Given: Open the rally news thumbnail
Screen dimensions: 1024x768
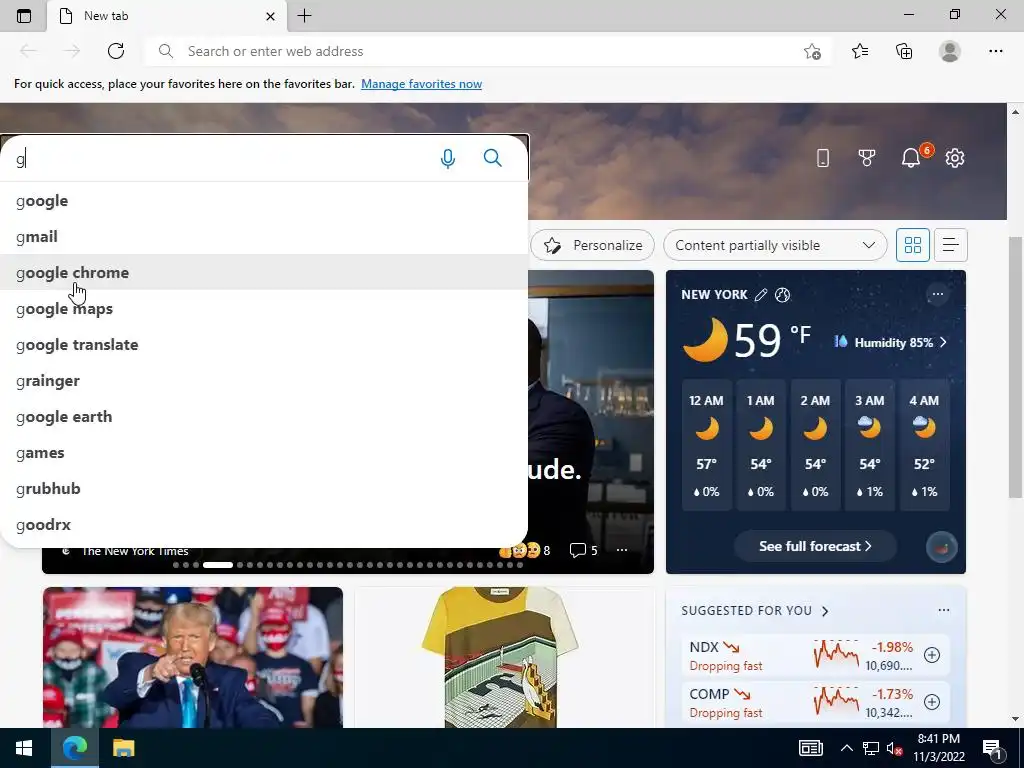Looking at the screenshot, I should (193, 657).
